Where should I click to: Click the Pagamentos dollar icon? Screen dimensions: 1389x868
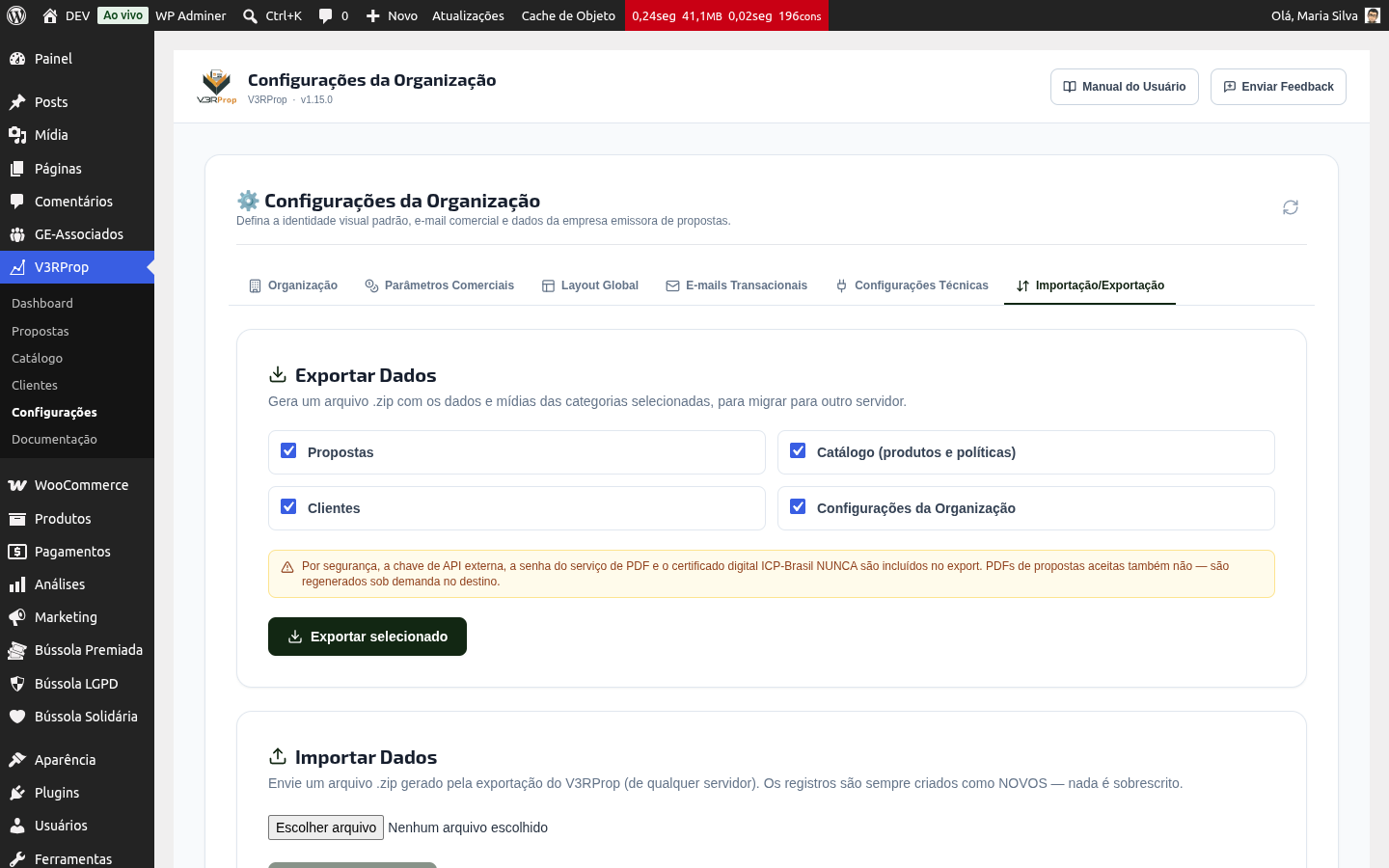(x=17, y=552)
